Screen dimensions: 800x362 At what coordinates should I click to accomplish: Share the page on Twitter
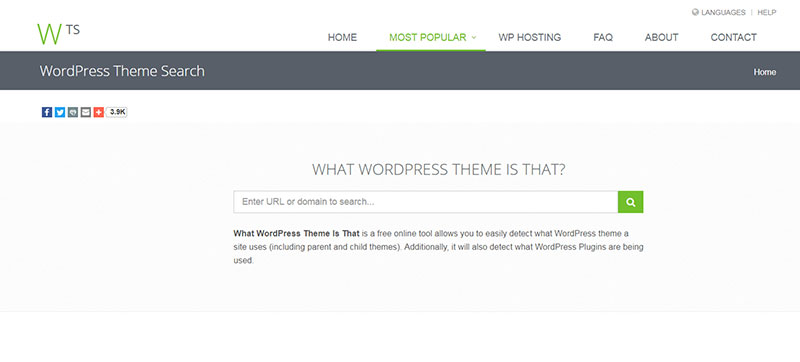(x=60, y=112)
